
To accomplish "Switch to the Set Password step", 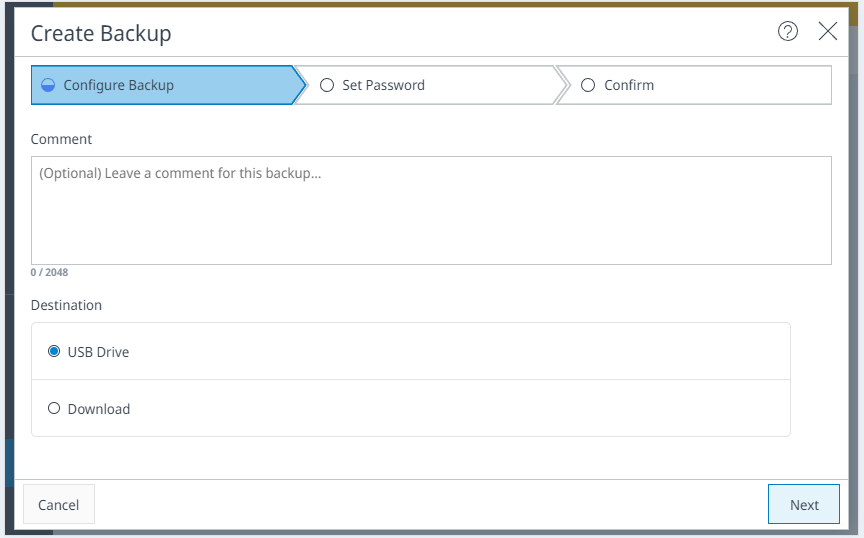I will click(x=383, y=86).
